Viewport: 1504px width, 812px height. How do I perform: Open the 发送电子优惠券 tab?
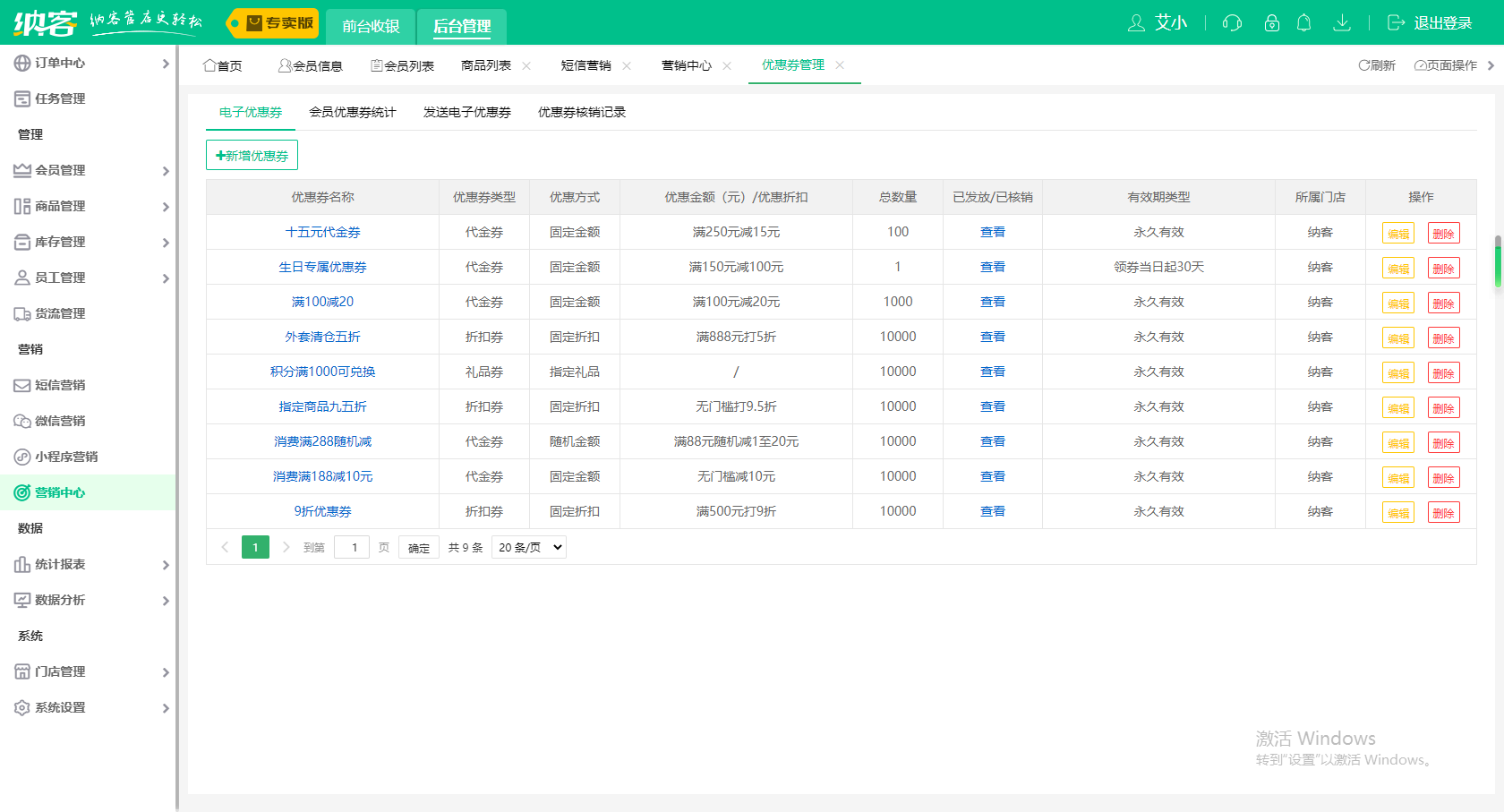click(x=467, y=112)
